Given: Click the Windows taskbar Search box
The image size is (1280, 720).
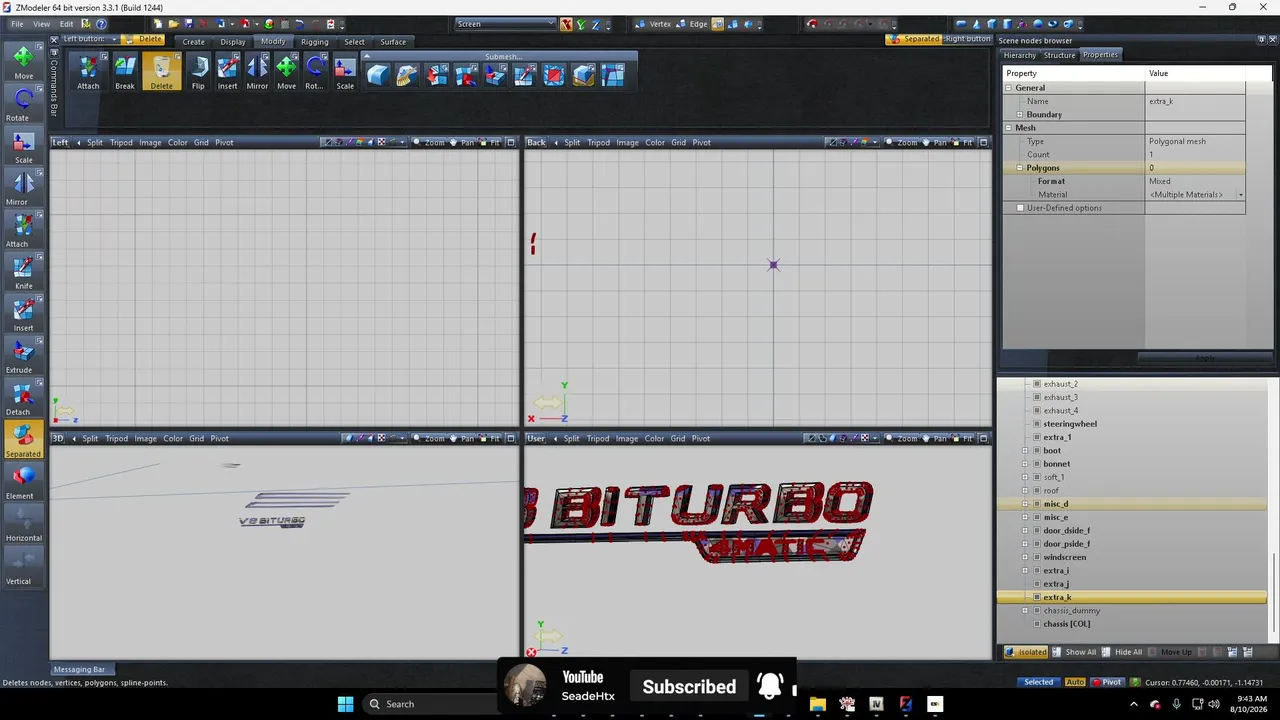Looking at the screenshot, I should click(429, 704).
